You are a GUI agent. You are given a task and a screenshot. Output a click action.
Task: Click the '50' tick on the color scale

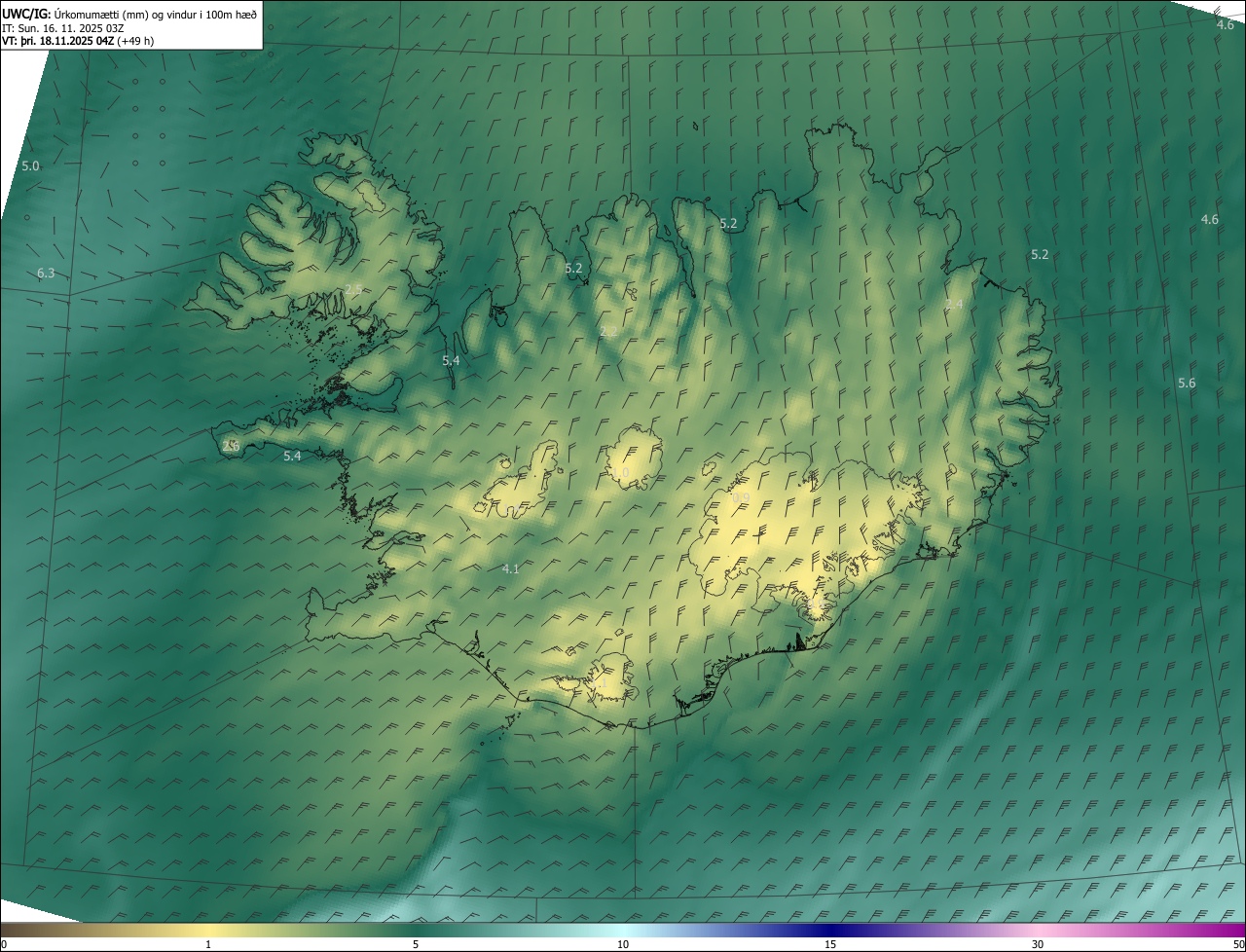[x=1238, y=944]
